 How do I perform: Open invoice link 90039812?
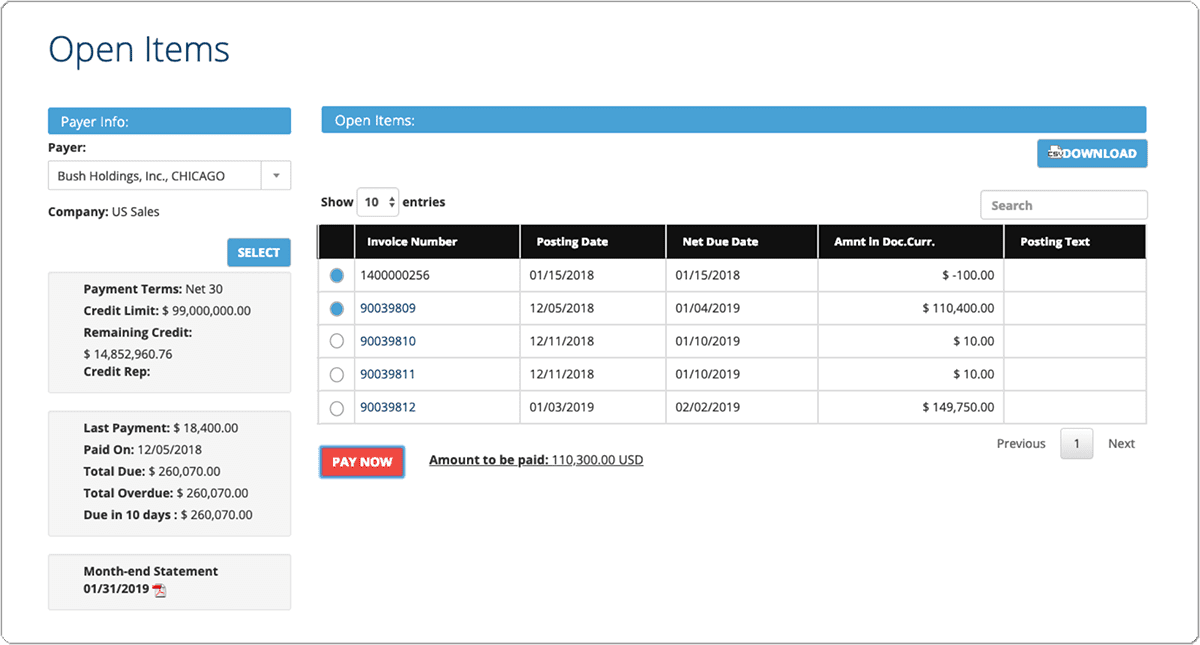(388, 407)
